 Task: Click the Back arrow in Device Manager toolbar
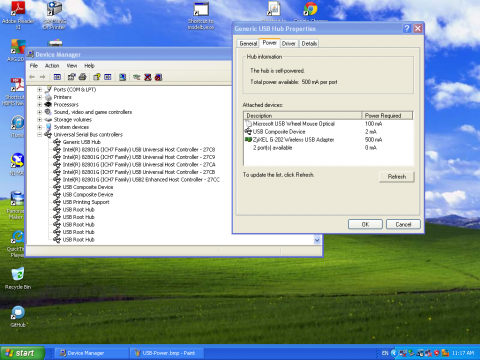32,77
